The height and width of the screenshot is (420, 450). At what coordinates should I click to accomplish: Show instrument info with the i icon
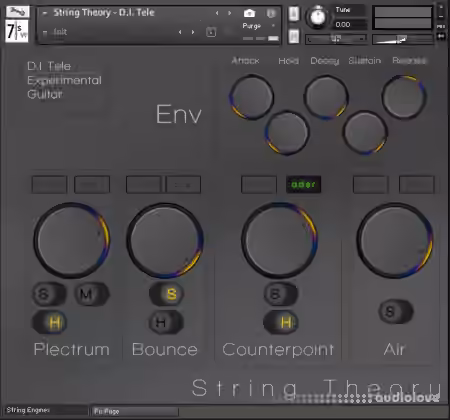point(271,13)
